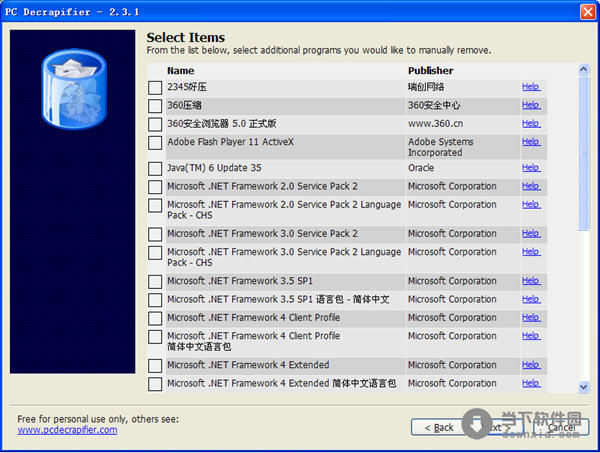The image size is (600, 453).
Task: Check the 360压缩 checkbox
Action: (155, 106)
